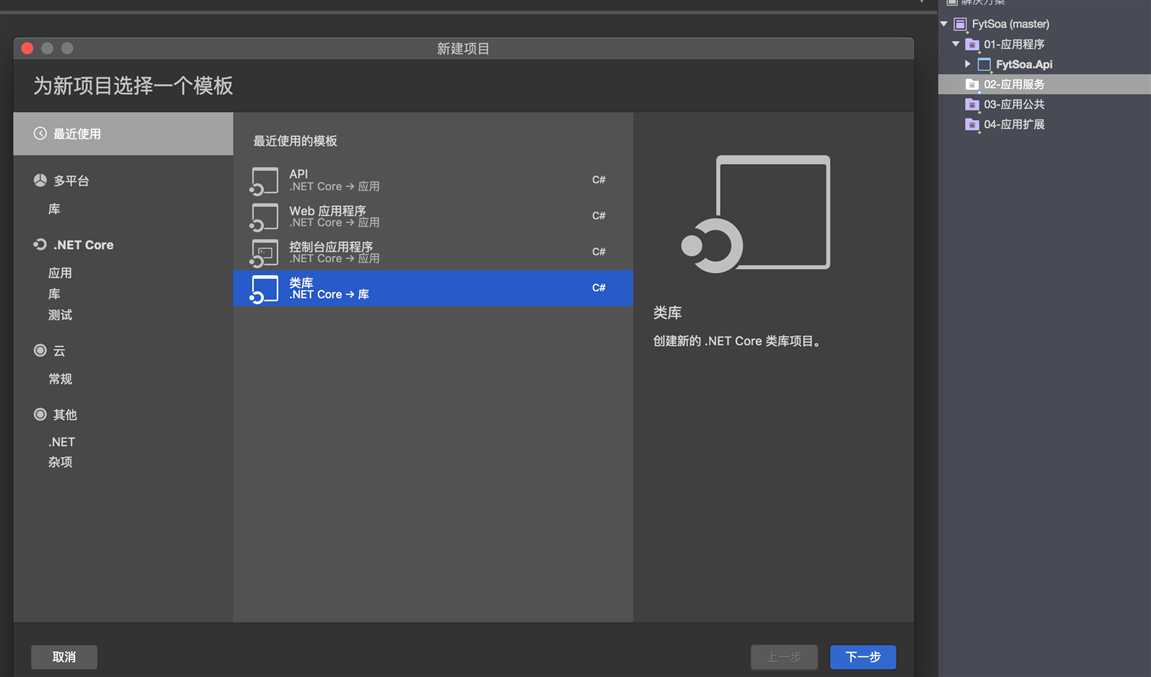This screenshot has width=1151, height=677.
Task: Click the API template icon
Action: [264, 181]
